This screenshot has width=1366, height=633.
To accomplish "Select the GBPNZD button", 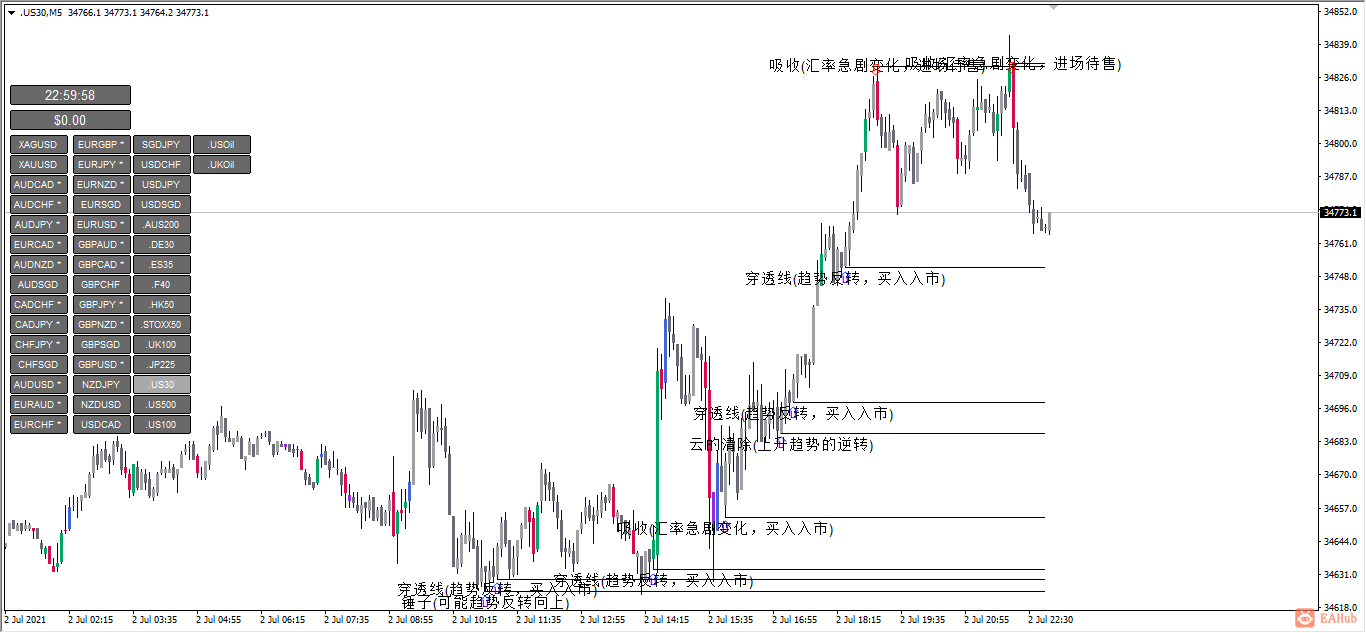I will [x=101, y=325].
